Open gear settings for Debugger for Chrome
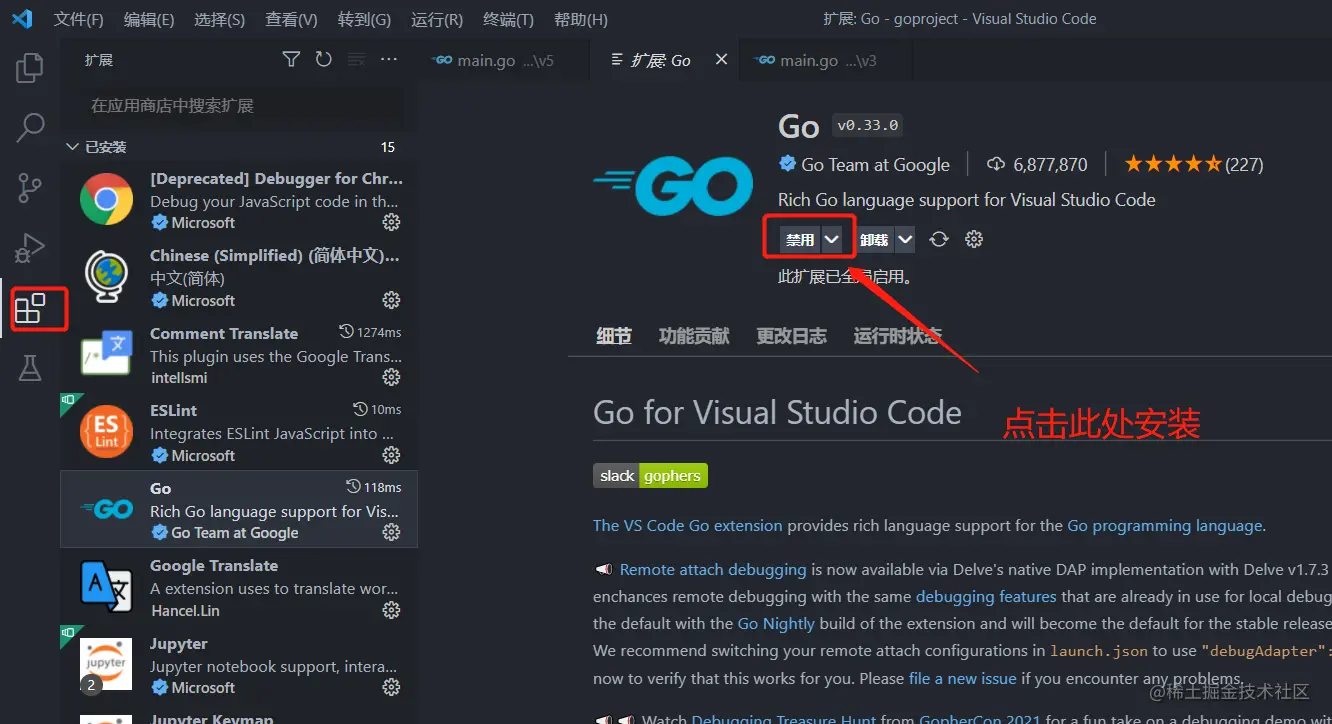This screenshot has width=1332, height=724. click(392, 222)
